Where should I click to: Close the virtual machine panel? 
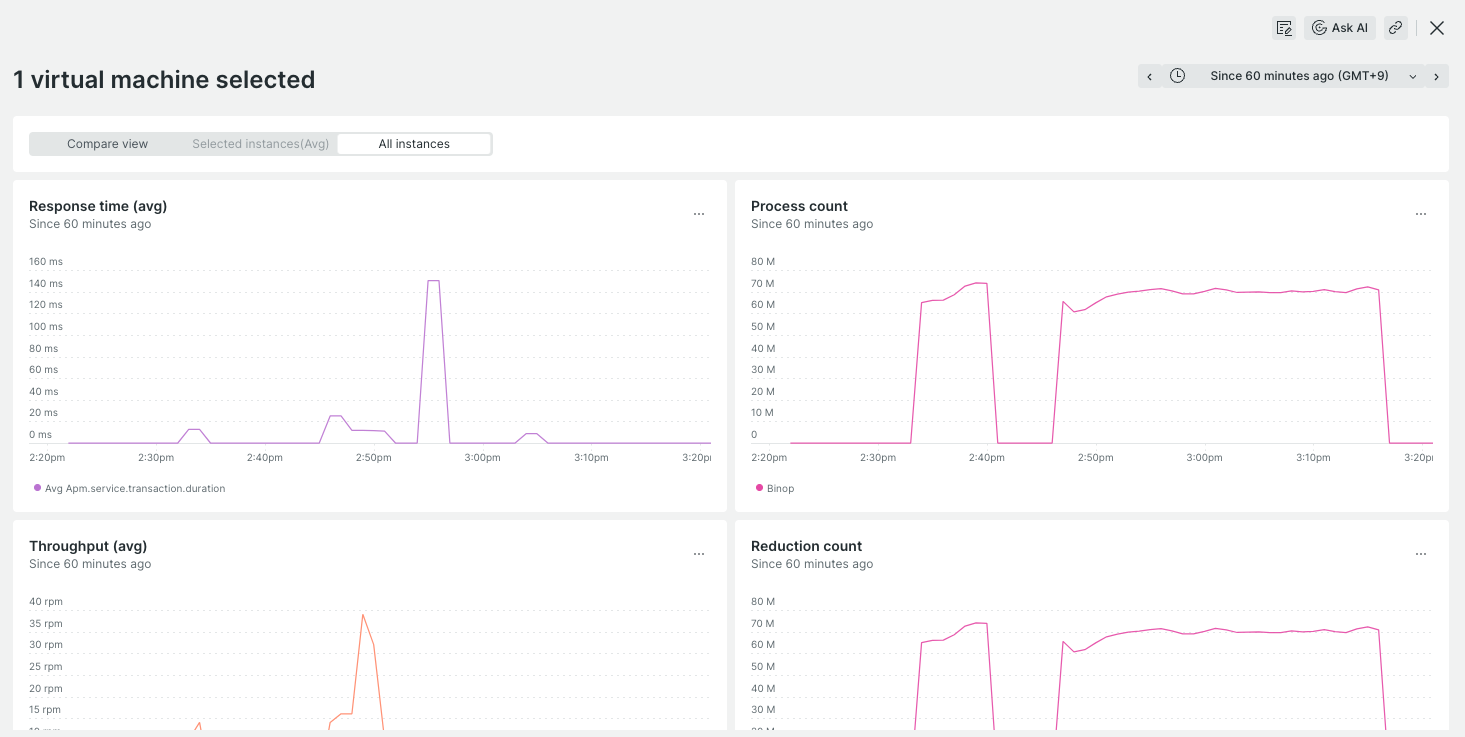(x=1437, y=28)
